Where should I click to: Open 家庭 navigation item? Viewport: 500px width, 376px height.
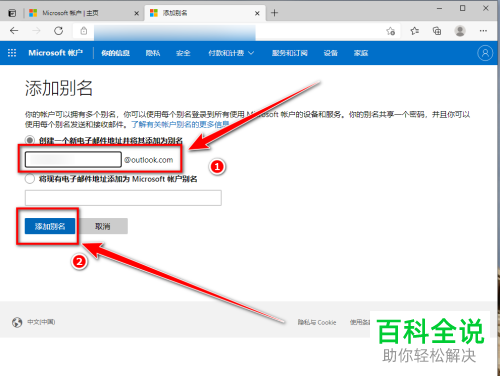tap(361, 53)
